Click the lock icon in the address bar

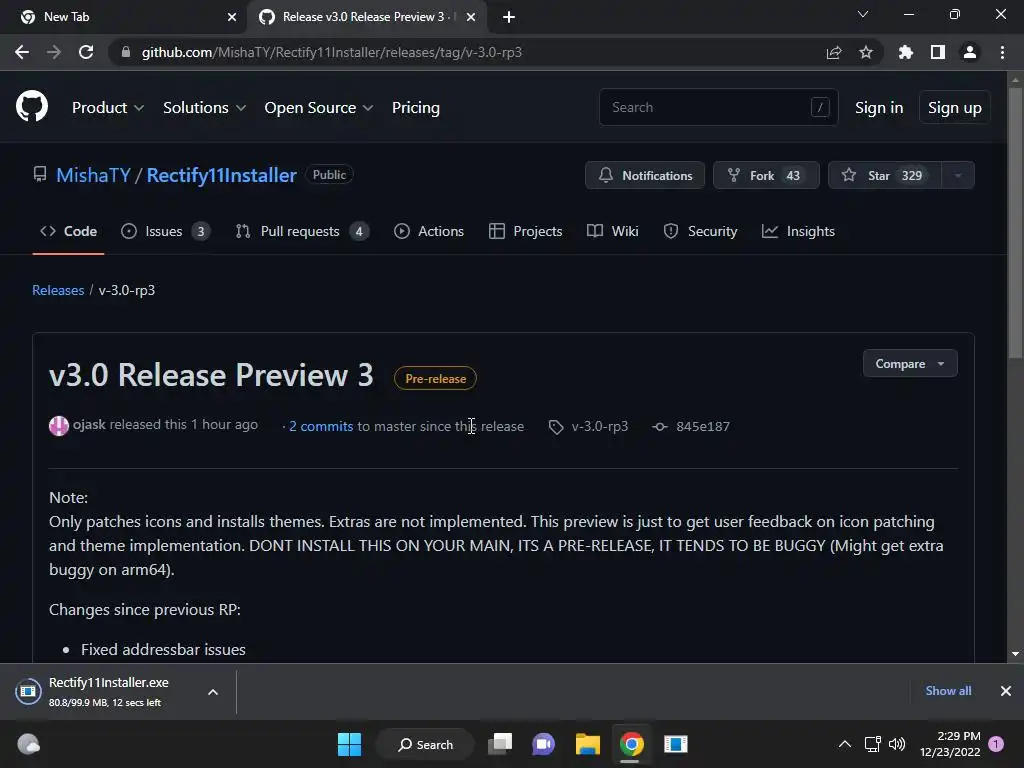pyautogui.click(x=126, y=52)
